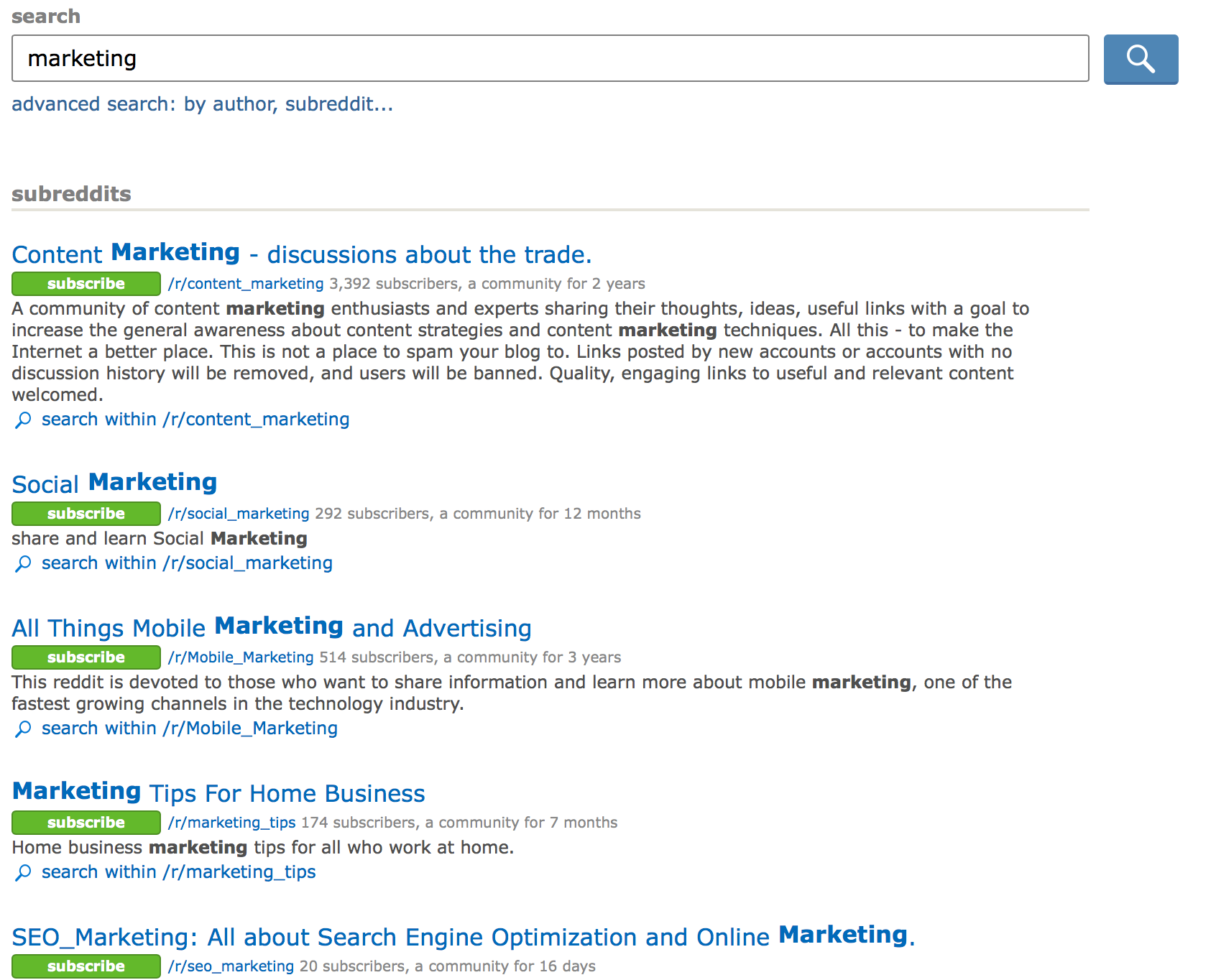Open the Content Marketing discussions title link
The width and height of the screenshot is (1216, 980).
(x=302, y=254)
